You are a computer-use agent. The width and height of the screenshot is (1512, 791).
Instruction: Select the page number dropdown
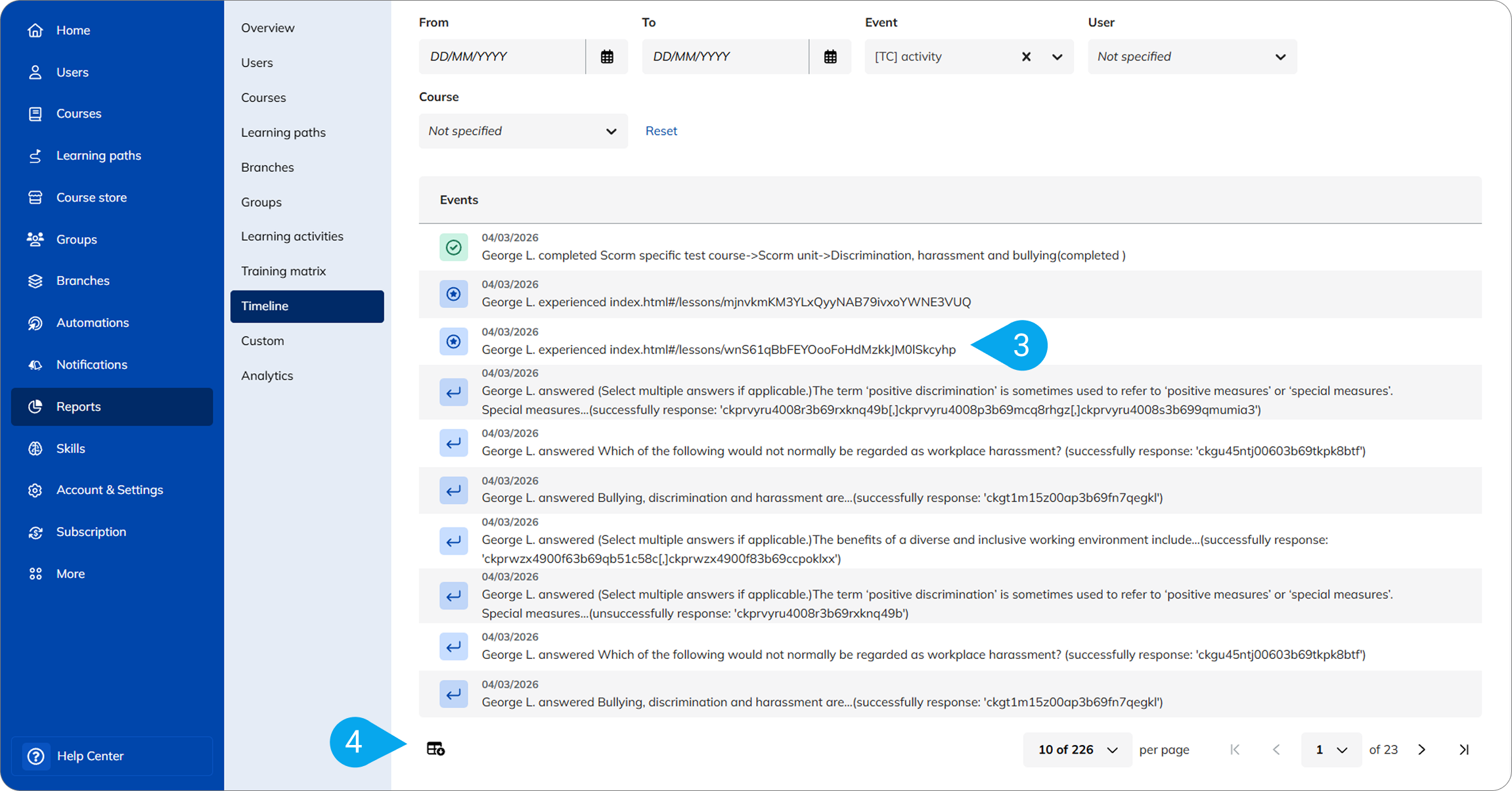[1331, 750]
